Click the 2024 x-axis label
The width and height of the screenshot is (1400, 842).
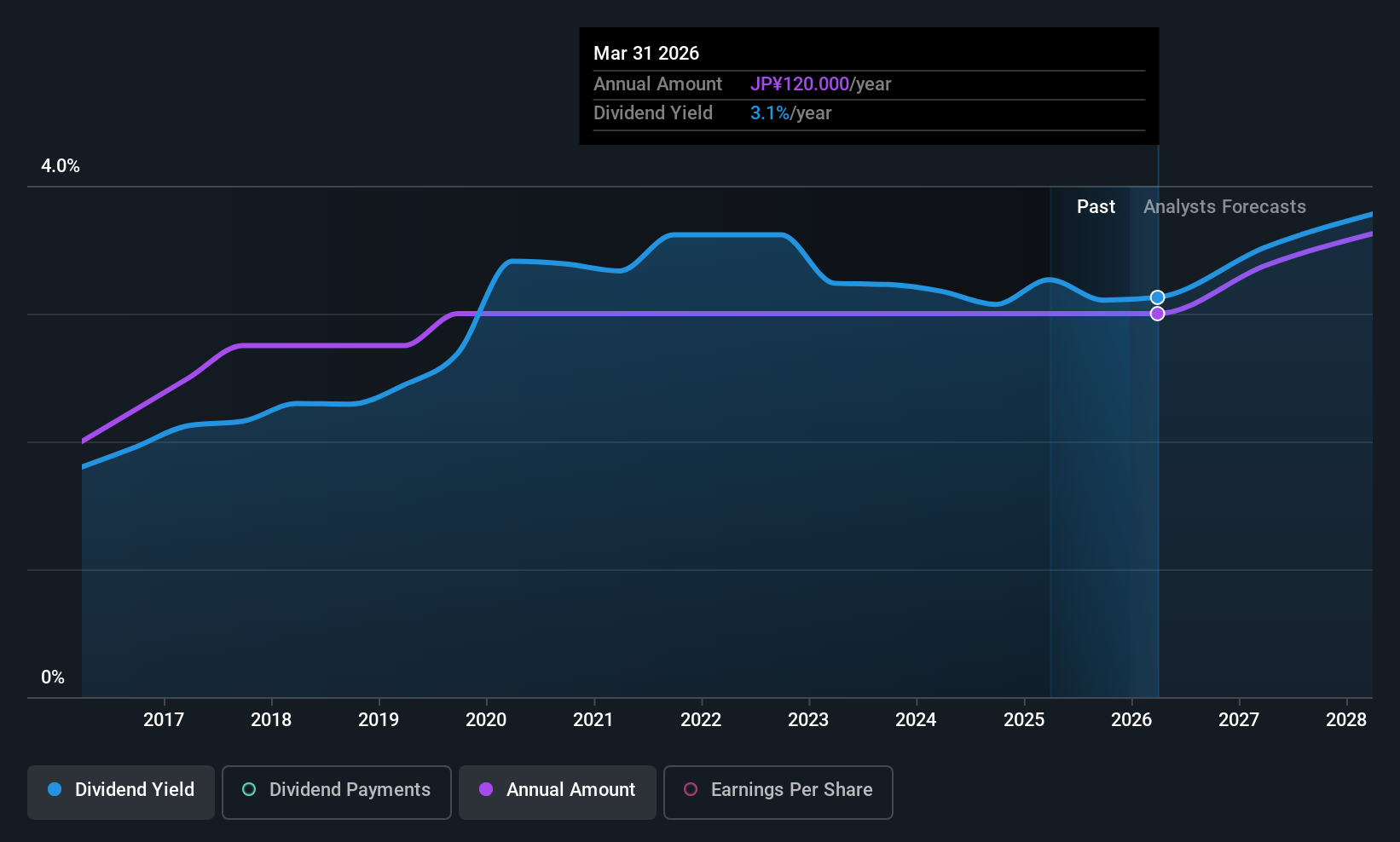[916, 720]
